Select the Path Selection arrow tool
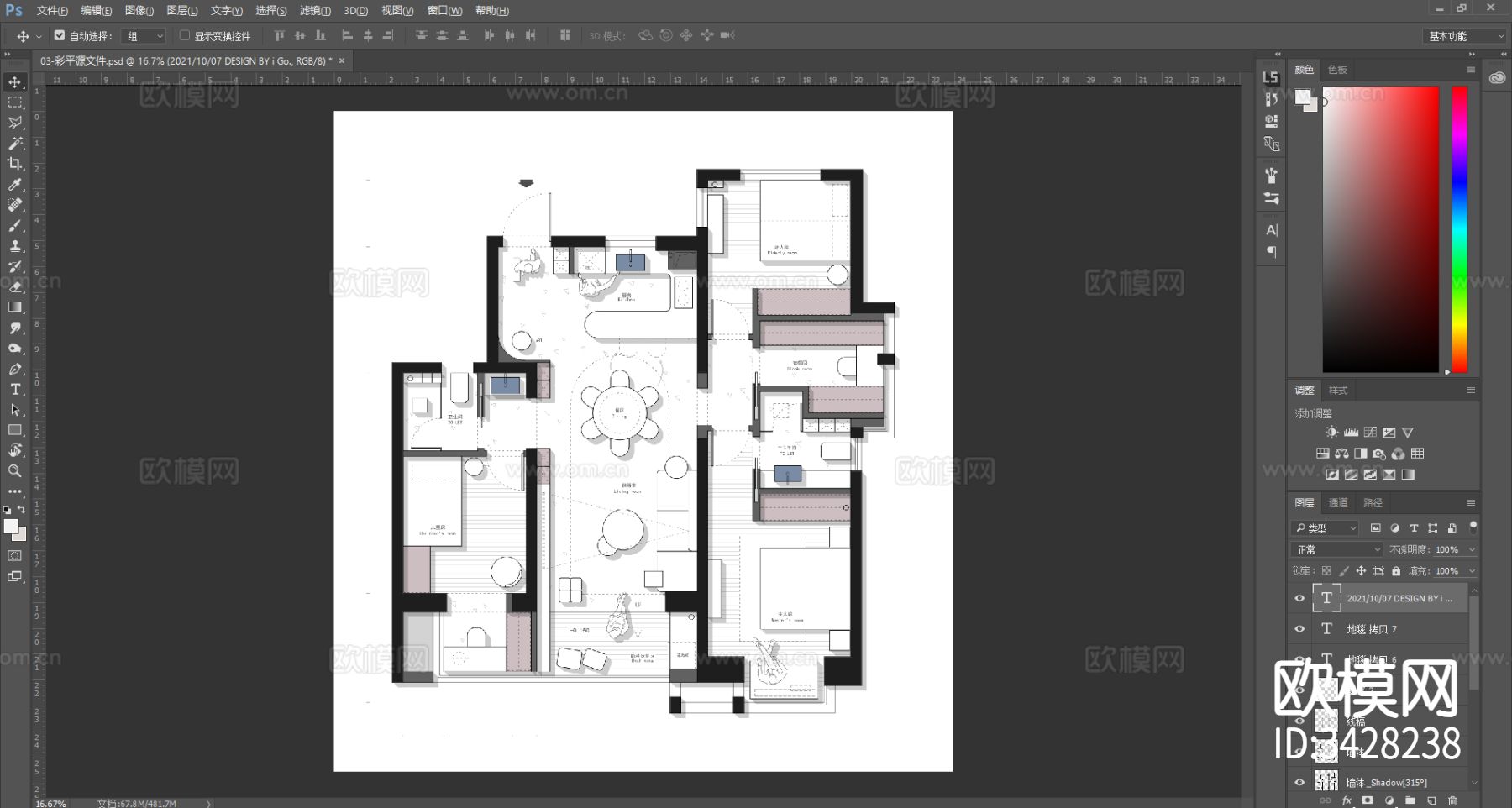1512x808 pixels. [15, 410]
